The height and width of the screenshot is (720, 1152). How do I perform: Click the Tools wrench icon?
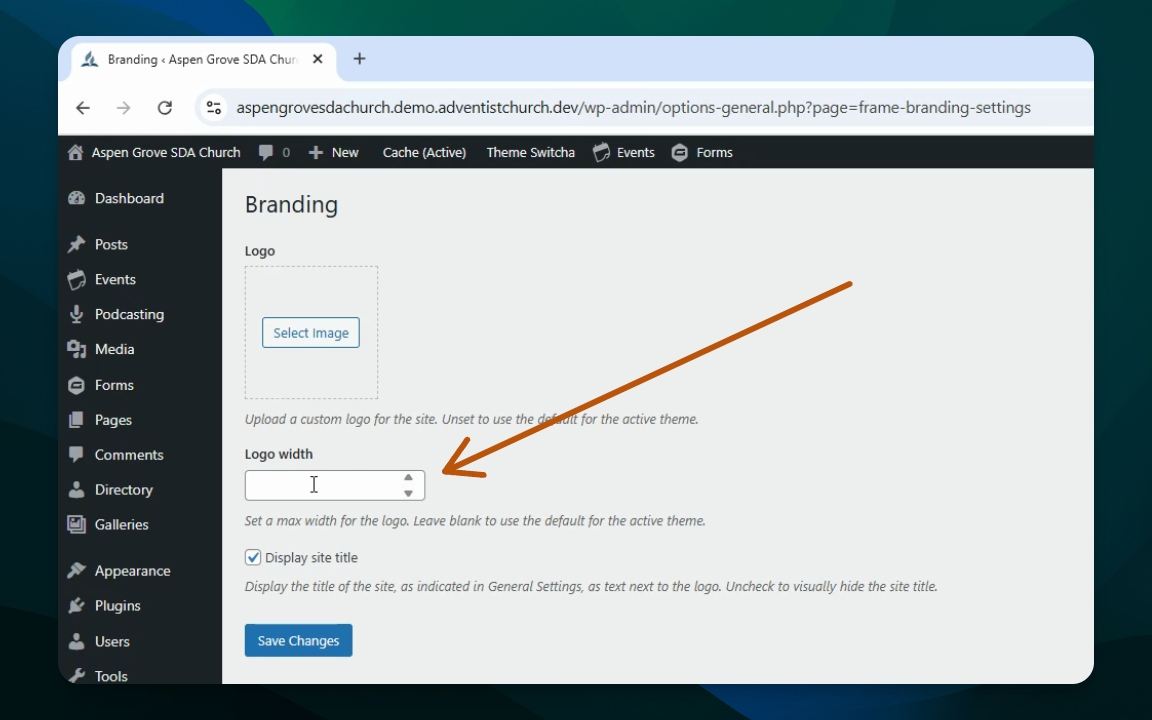click(76, 675)
